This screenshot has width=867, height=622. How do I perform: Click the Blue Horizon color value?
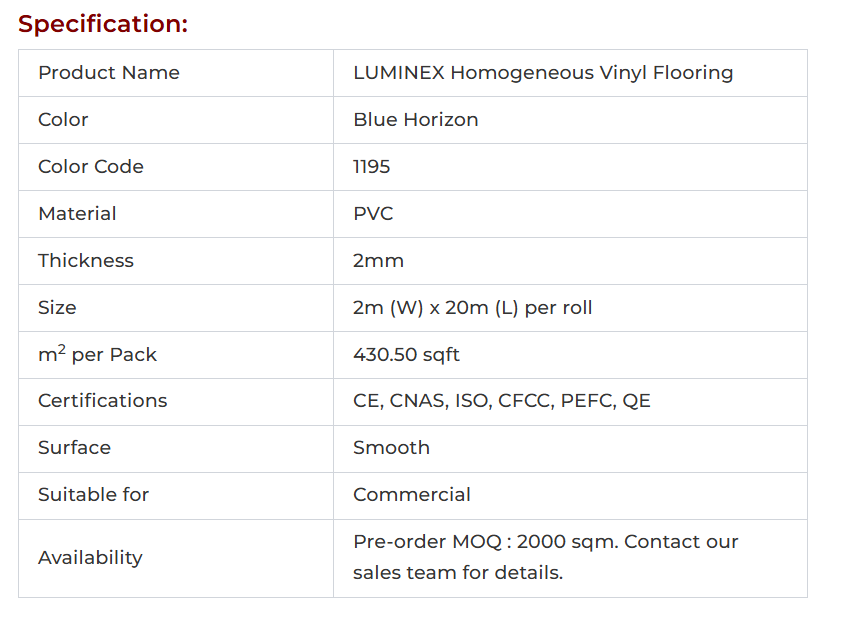pyautogui.click(x=415, y=120)
